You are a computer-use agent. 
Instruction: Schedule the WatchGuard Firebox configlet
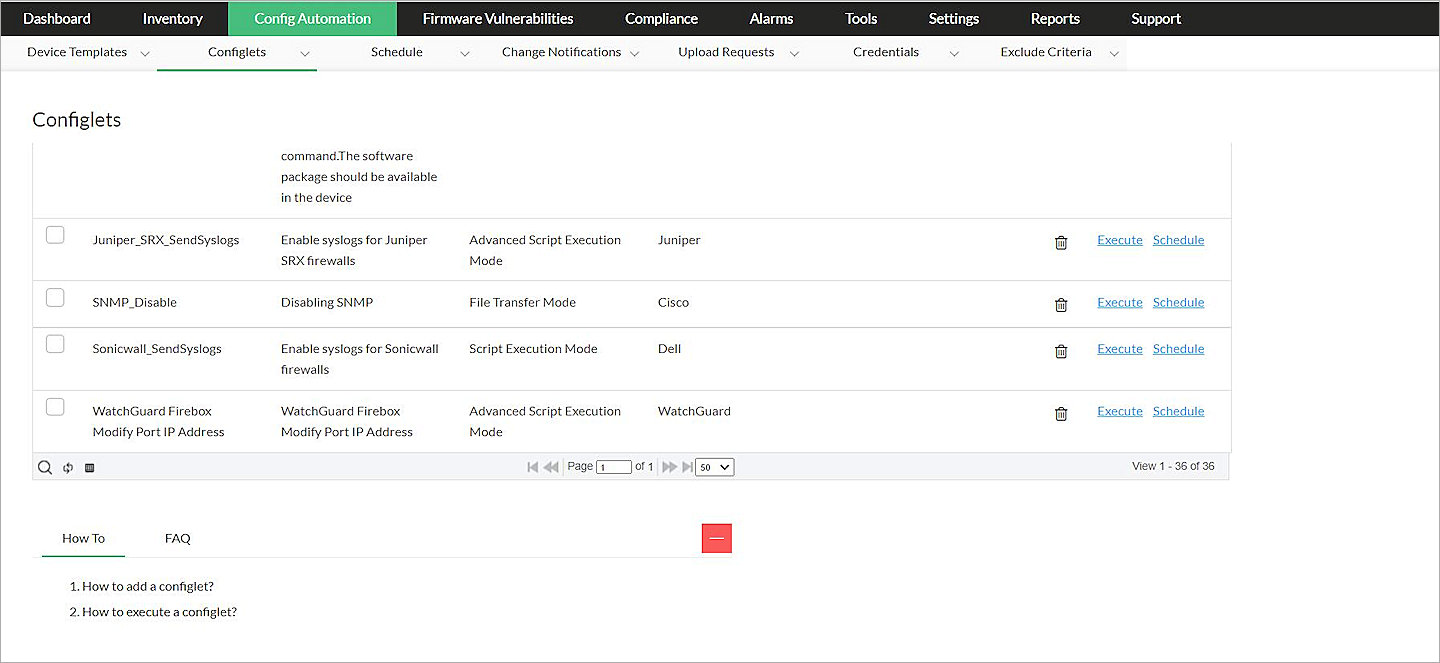pos(1178,410)
